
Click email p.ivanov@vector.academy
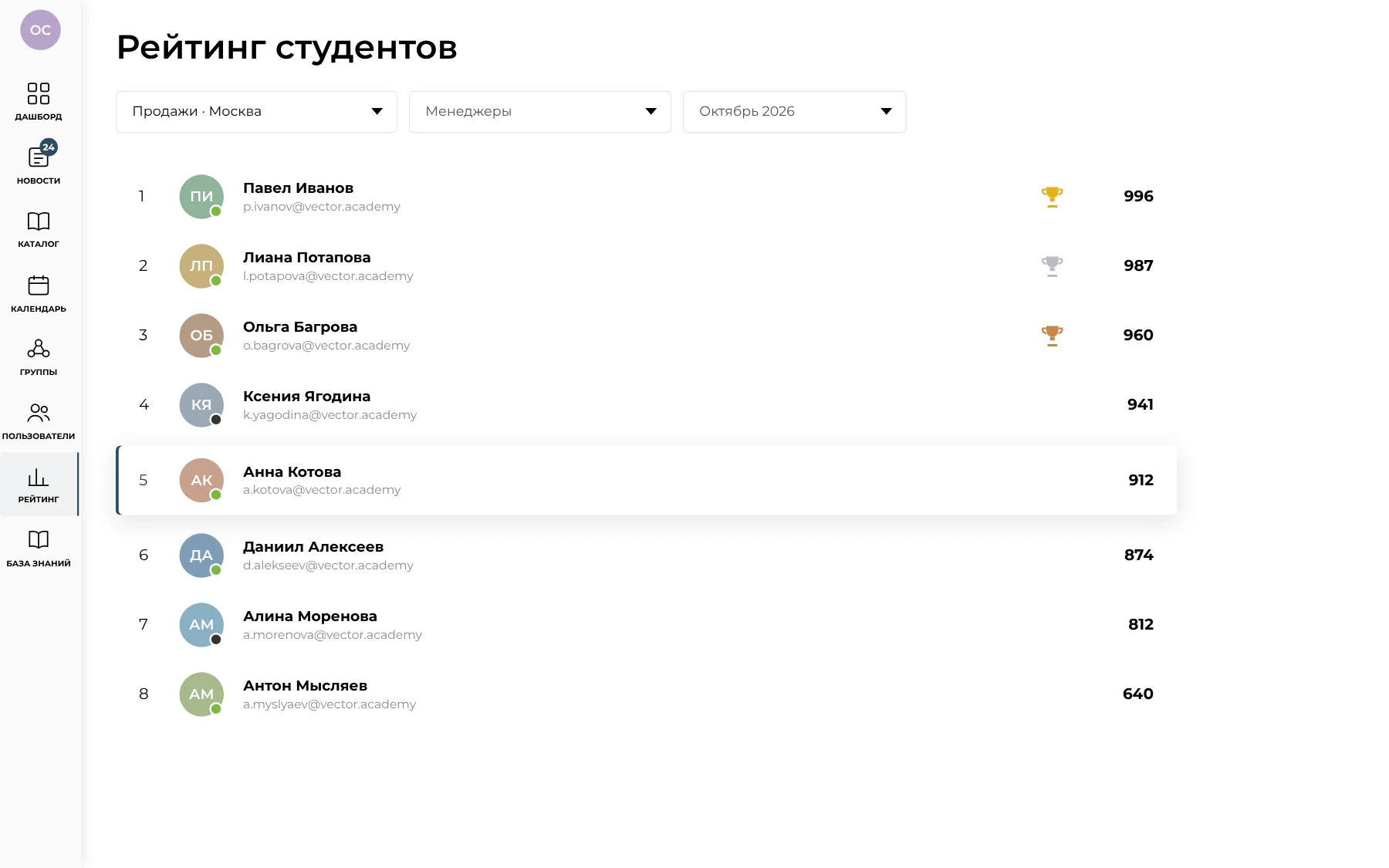point(322,207)
